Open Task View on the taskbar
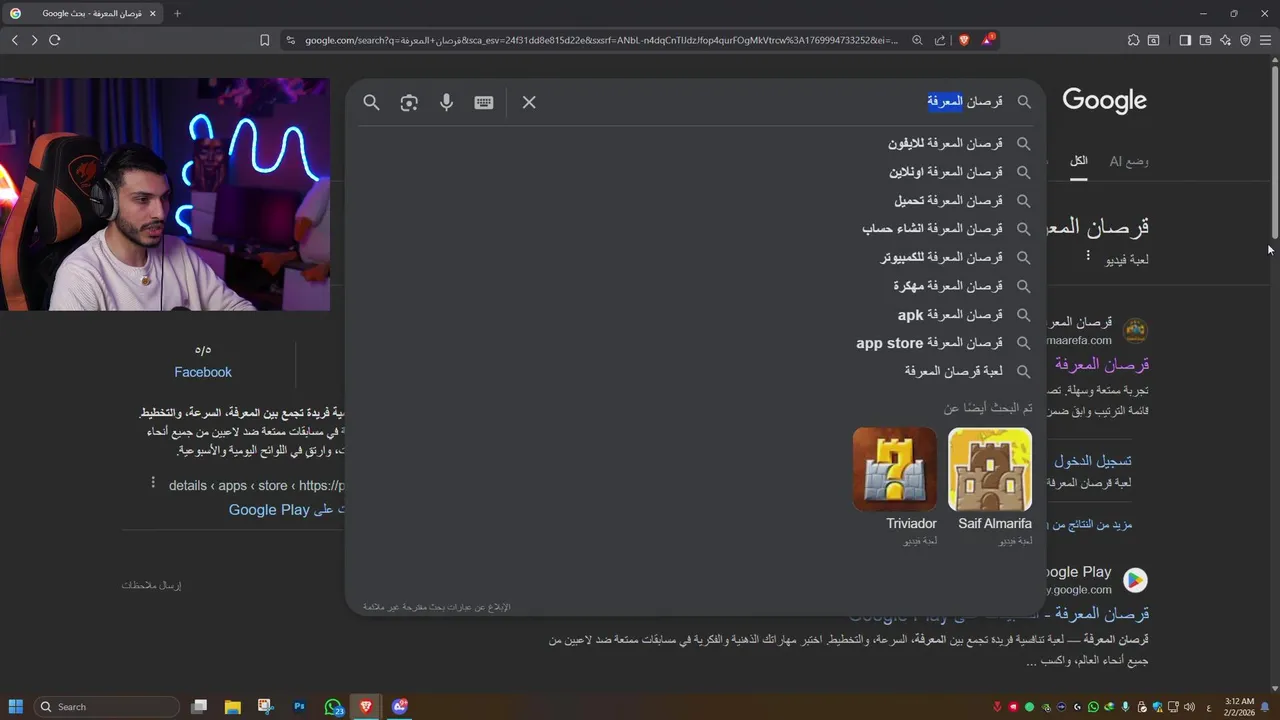1280x720 pixels. pyautogui.click(x=199, y=706)
